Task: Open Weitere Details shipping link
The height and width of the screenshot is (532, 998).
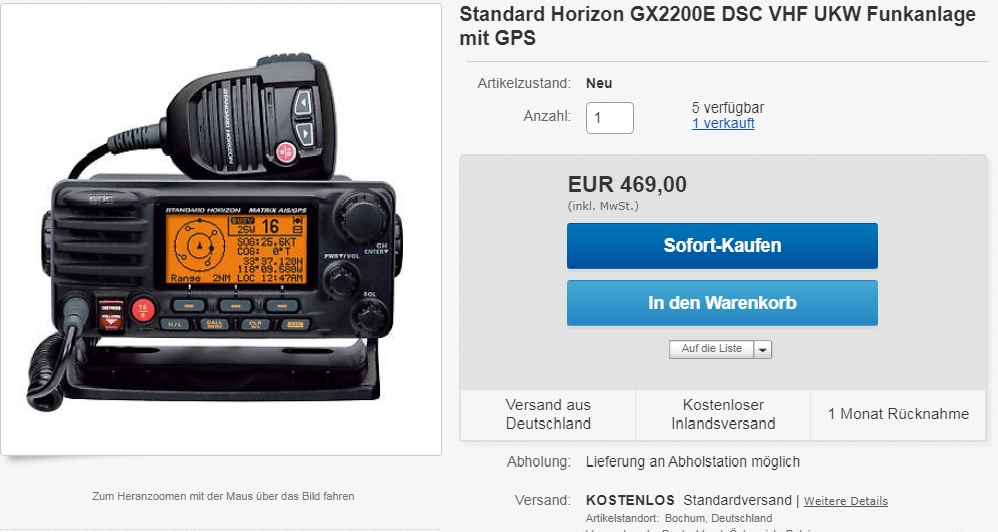Action: (846, 501)
